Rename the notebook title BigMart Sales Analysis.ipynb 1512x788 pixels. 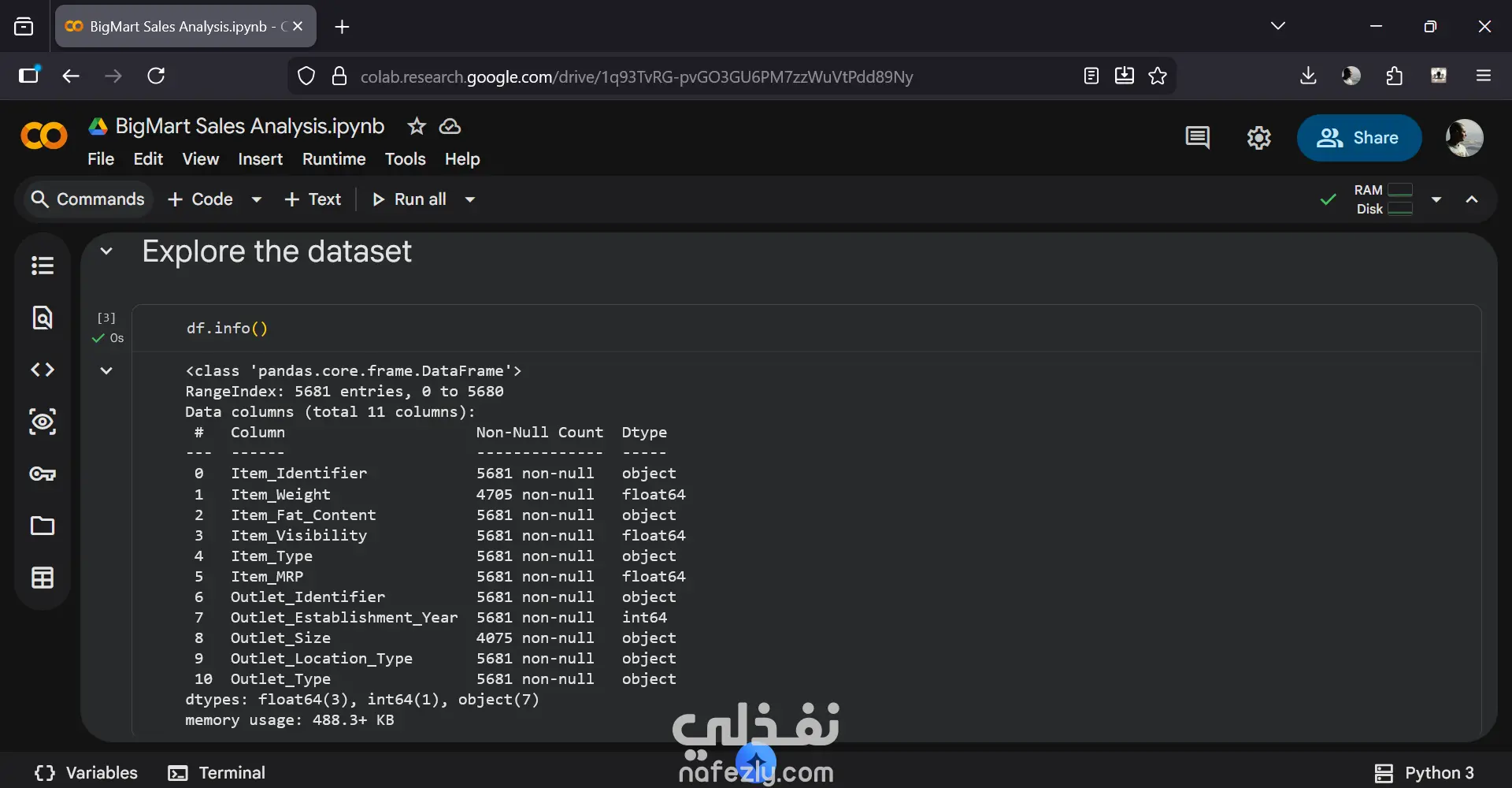[250, 126]
